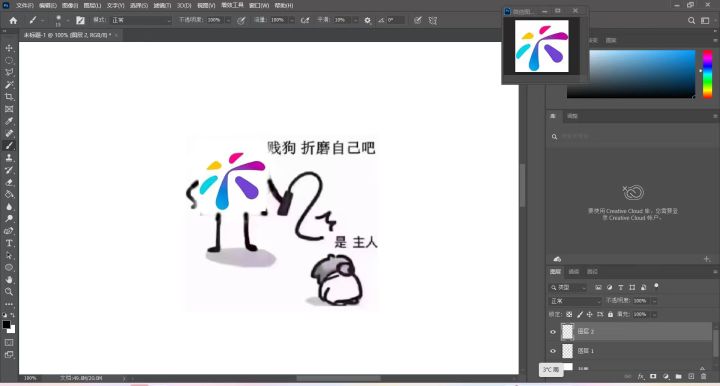720x386 pixels.
Task: Open smoothing options gear icon
Action: click(x=367, y=20)
